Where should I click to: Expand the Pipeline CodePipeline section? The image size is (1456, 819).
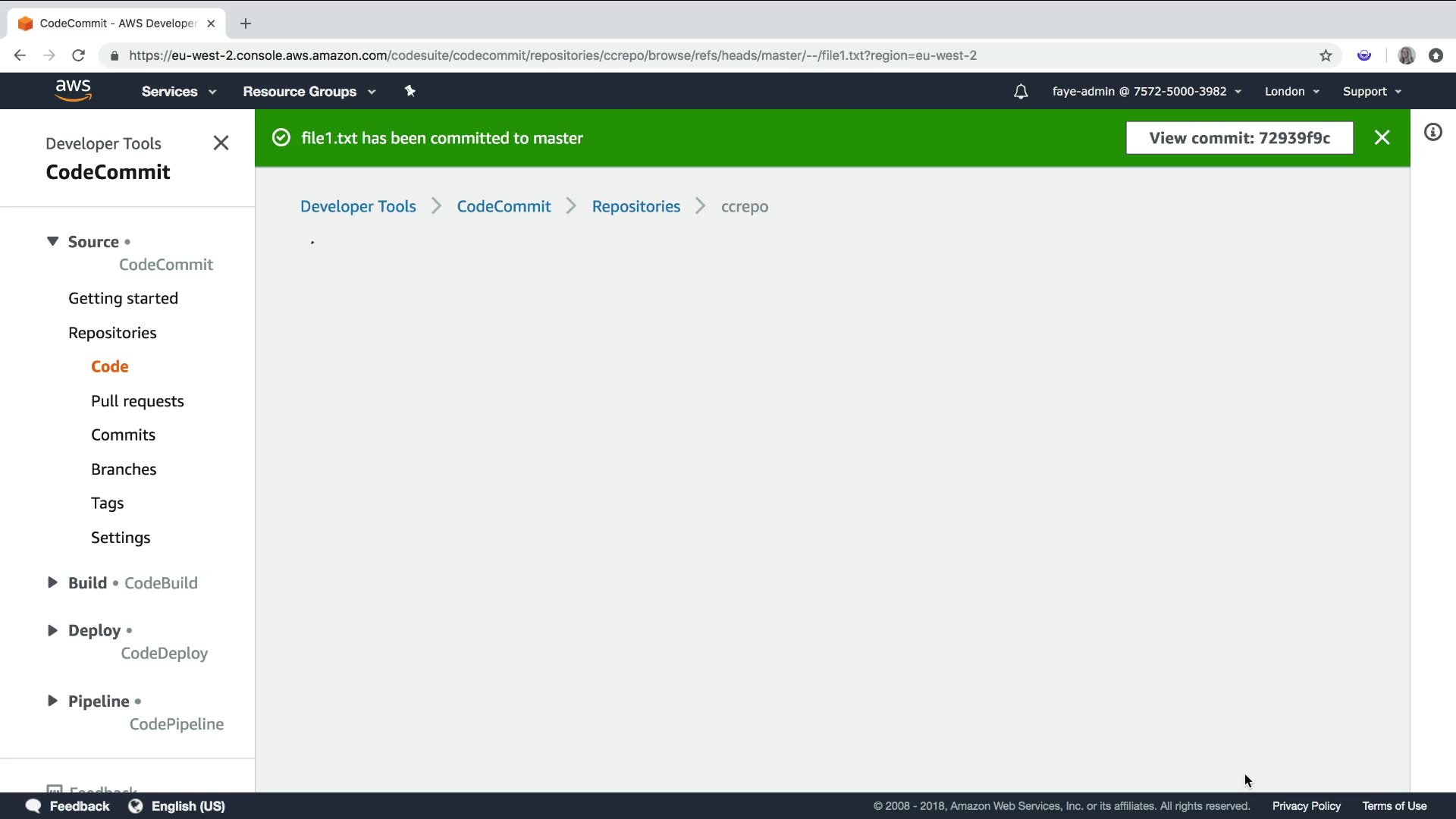pos(52,701)
